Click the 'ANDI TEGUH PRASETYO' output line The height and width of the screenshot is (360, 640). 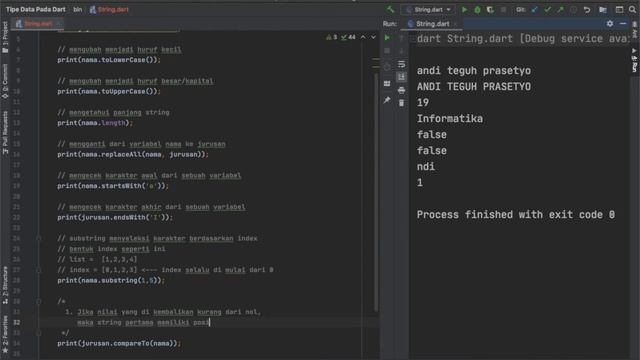(x=473, y=87)
